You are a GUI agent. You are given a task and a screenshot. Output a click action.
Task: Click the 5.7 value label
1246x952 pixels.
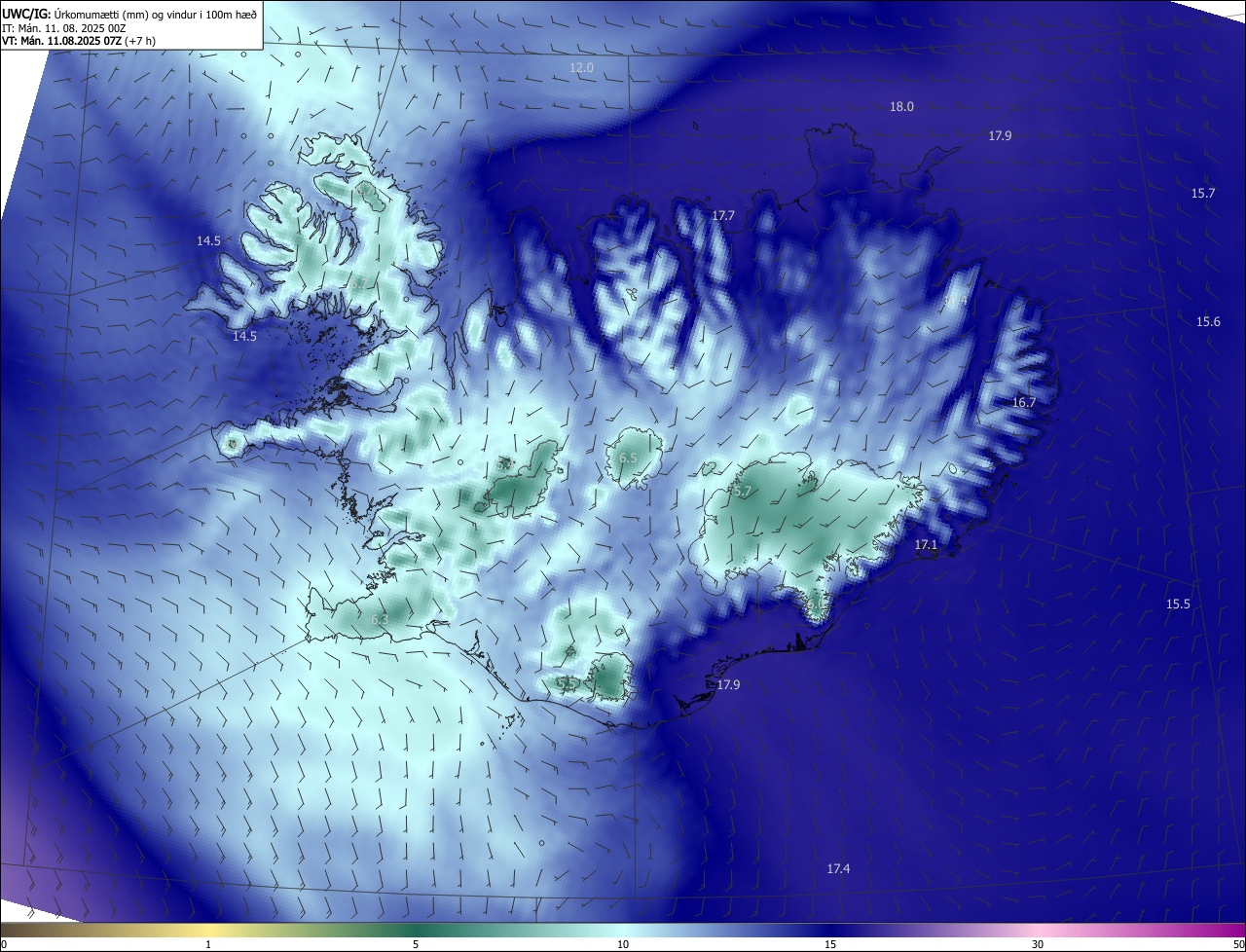[x=742, y=493]
